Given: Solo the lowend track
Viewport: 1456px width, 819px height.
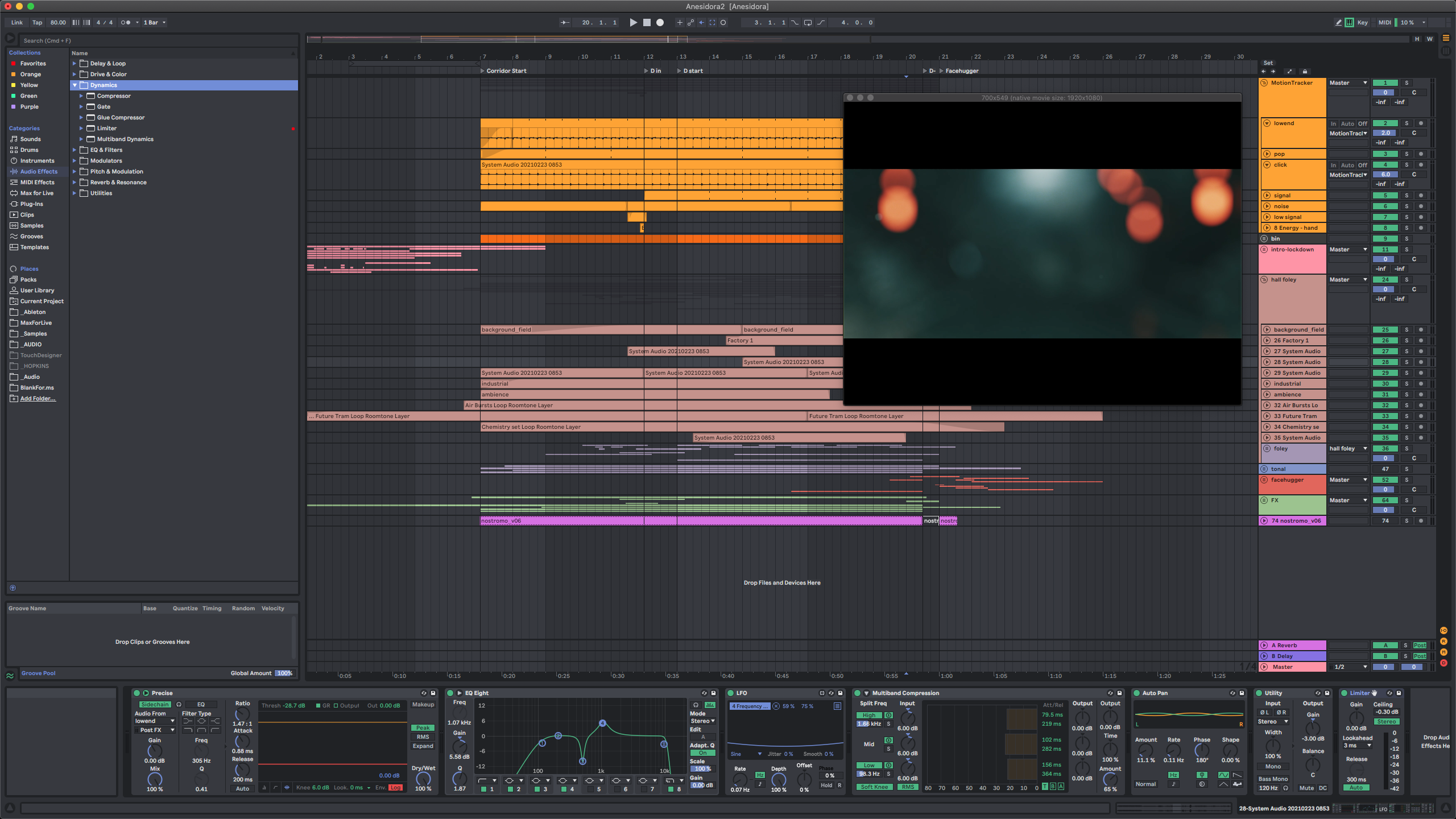Looking at the screenshot, I should coord(1407,123).
